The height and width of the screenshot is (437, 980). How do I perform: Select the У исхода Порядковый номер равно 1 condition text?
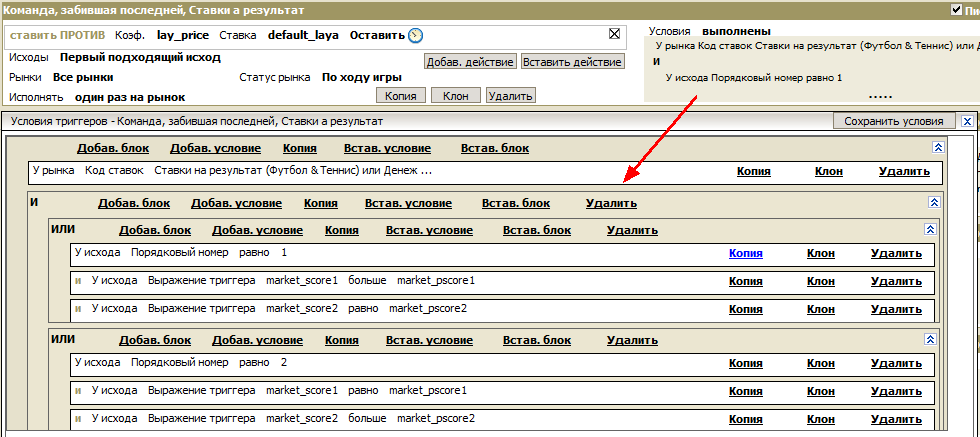pyautogui.click(x=181, y=253)
